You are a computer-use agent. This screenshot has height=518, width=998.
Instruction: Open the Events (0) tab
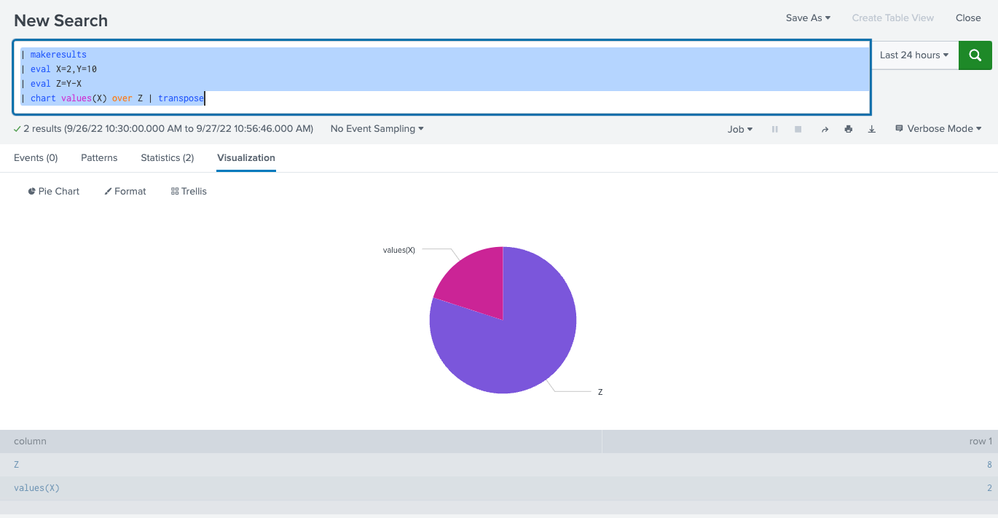(36, 158)
